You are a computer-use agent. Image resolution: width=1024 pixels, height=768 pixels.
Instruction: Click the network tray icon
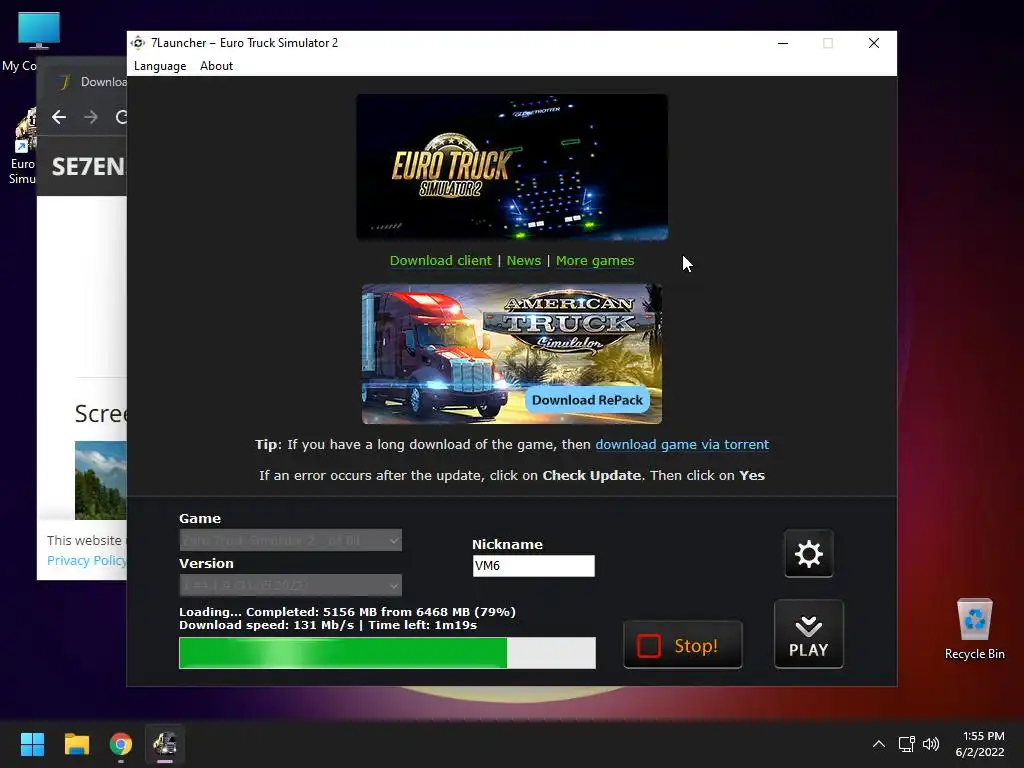point(906,744)
